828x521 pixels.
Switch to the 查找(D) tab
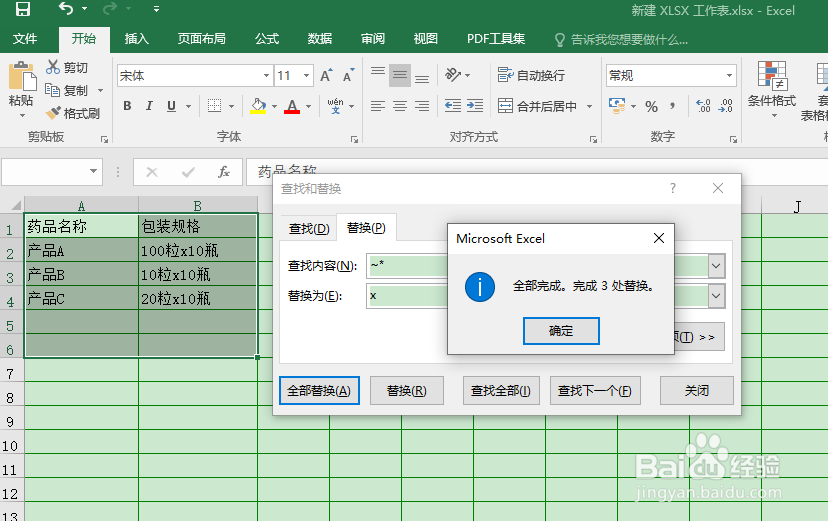(309, 229)
